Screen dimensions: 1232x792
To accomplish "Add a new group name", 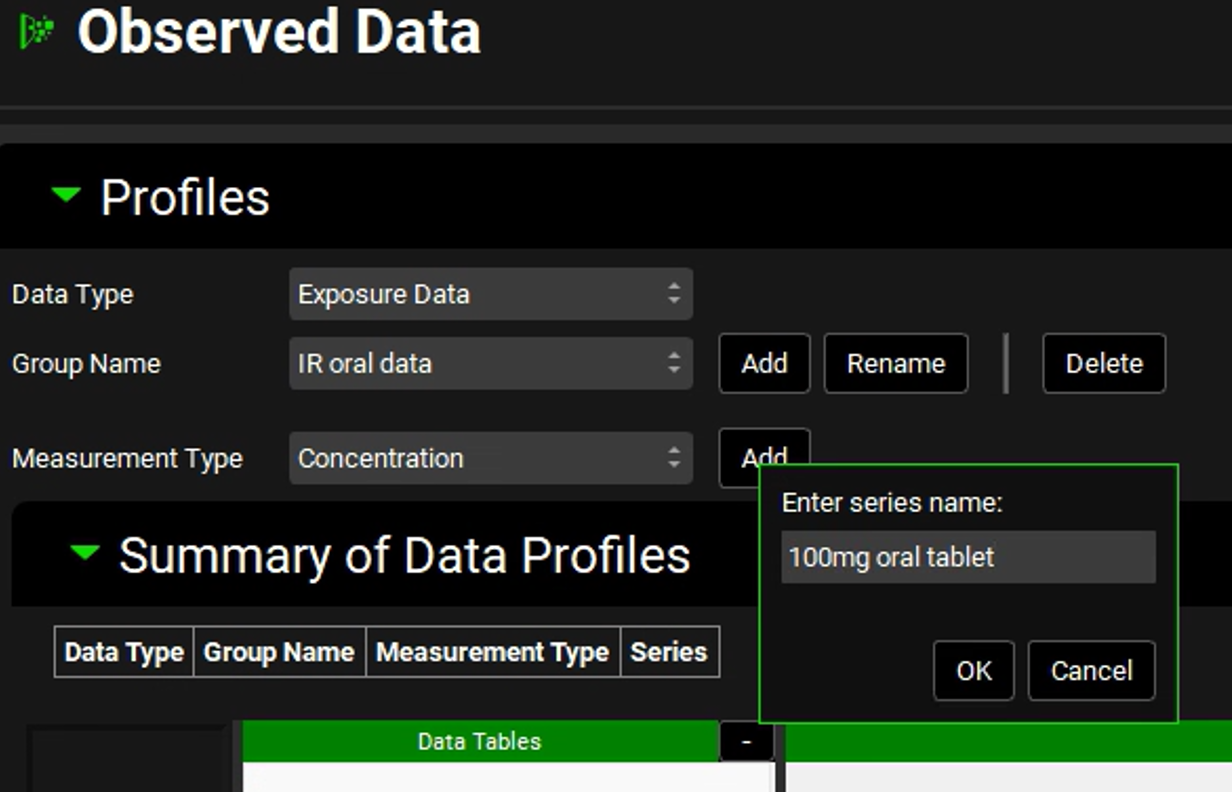I will pos(764,363).
